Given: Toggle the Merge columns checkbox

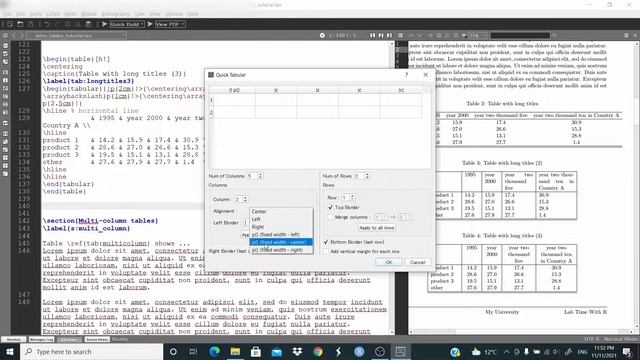Looking at the screenshot, I should [x=330, y=217].
